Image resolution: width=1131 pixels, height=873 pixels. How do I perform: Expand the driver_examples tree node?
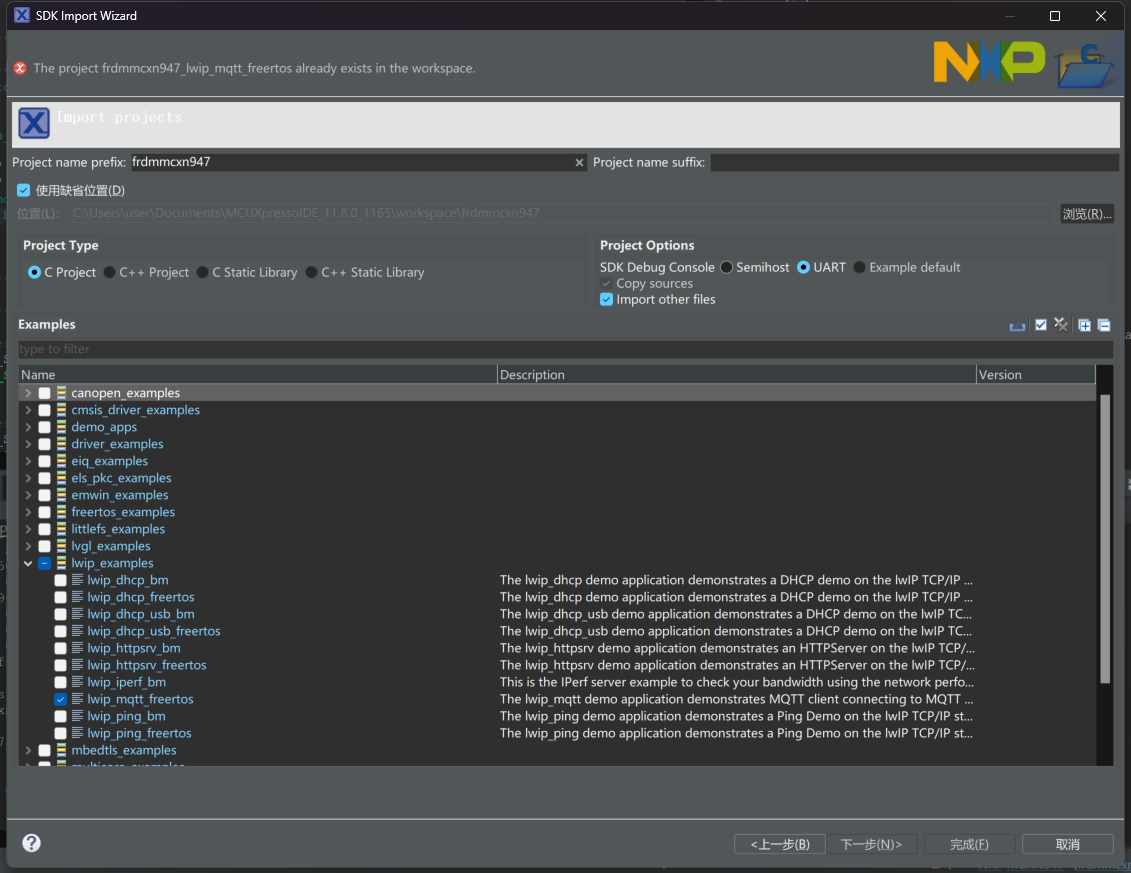click(x=28, y=444)
